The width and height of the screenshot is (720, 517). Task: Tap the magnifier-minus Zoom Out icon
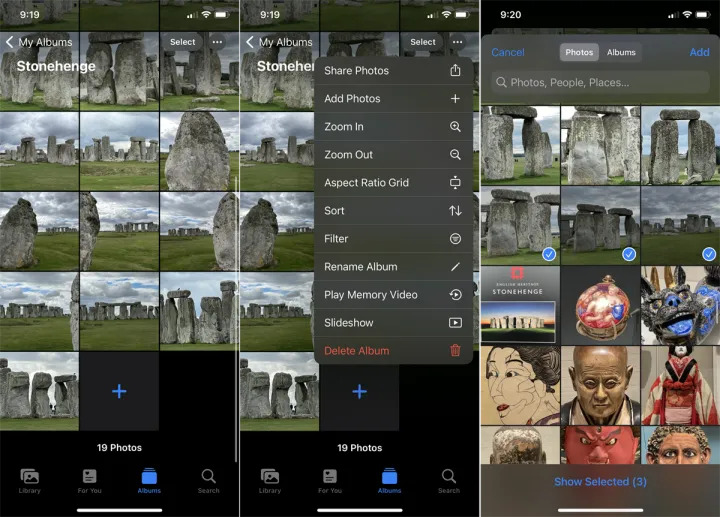[455, 155]
